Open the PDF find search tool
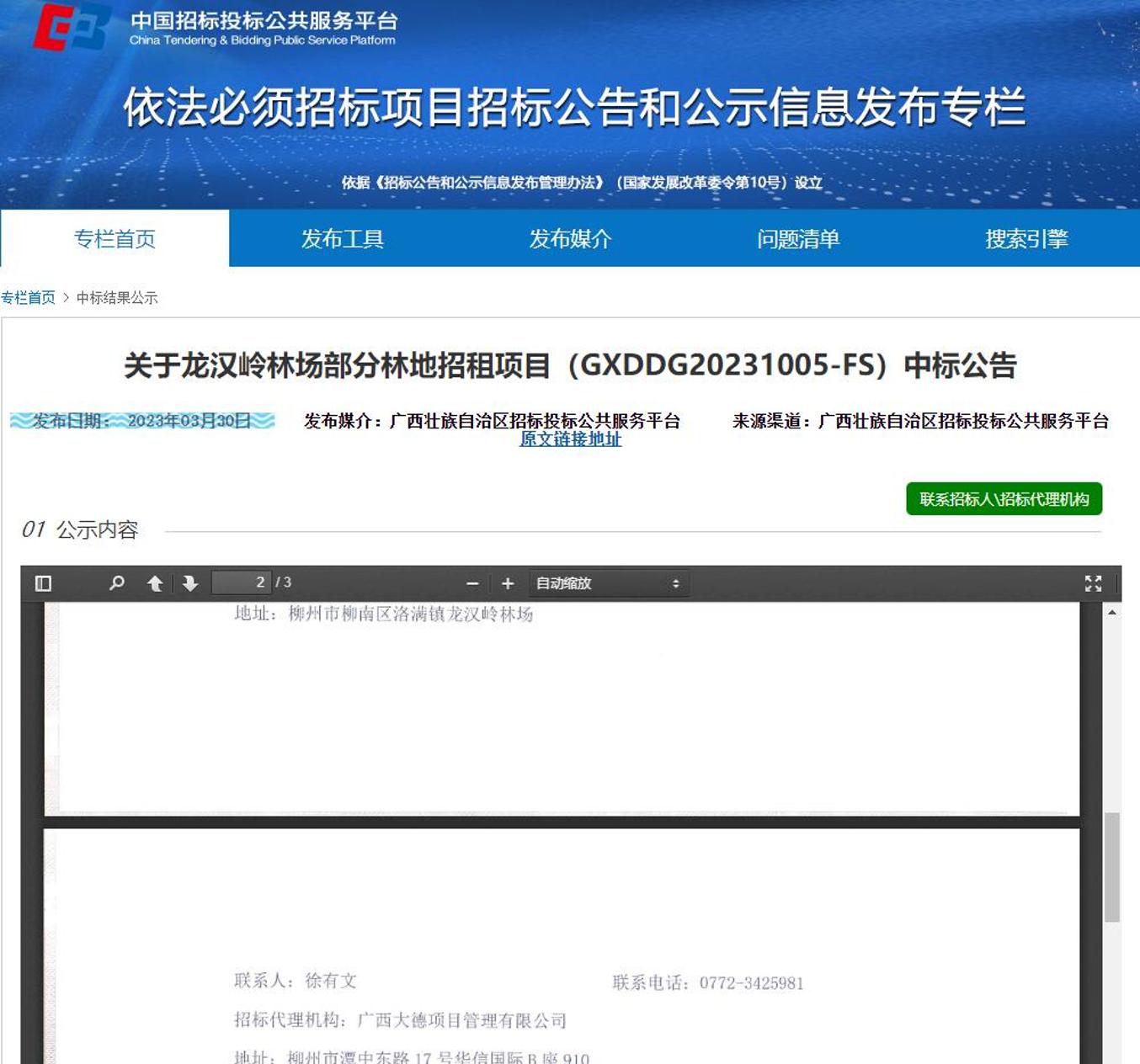This screenshot has height=1064, width=1140. [117, 583]
